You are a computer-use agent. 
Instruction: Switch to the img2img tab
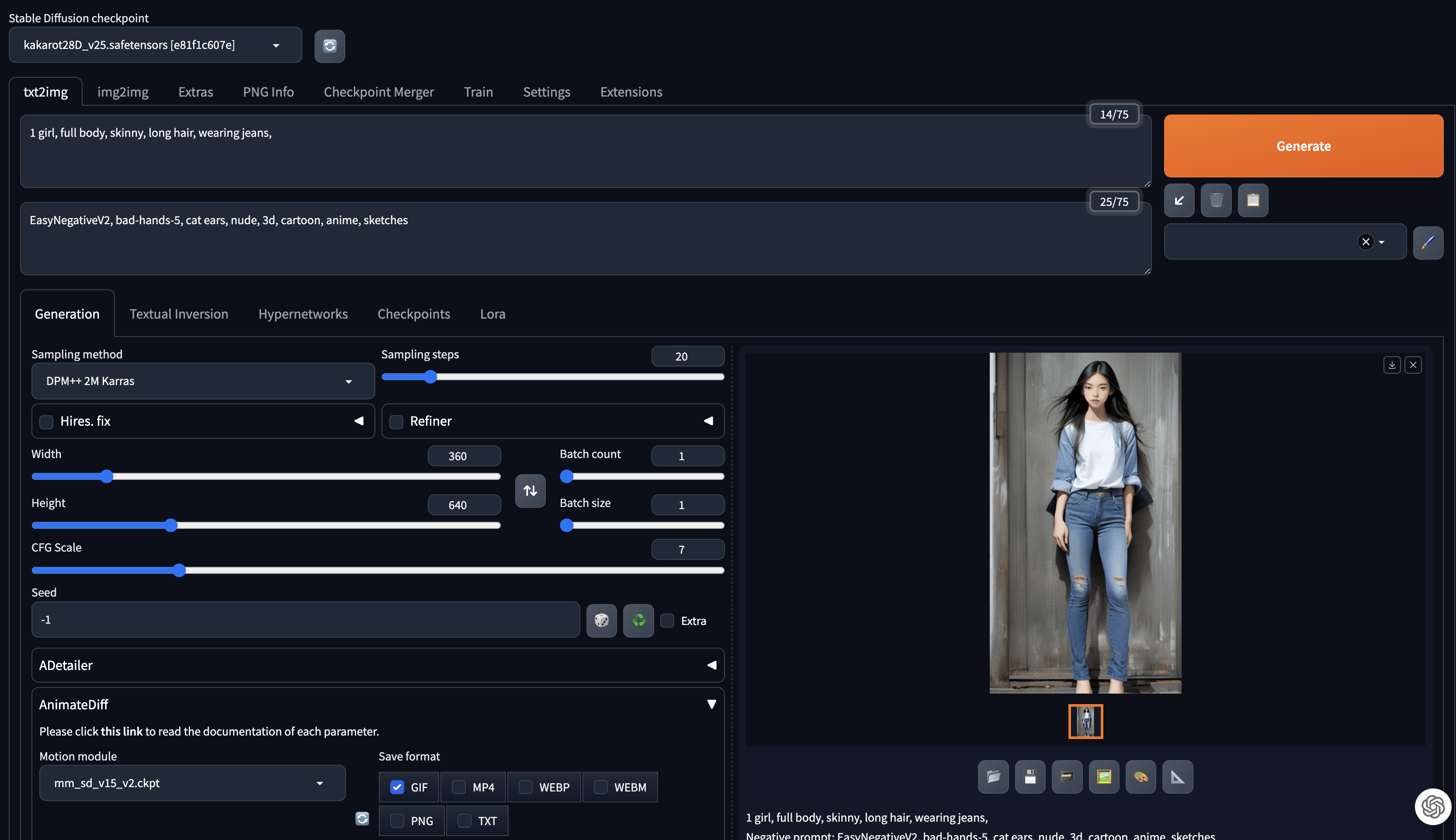pyautogui.click(x=123, y=92)
